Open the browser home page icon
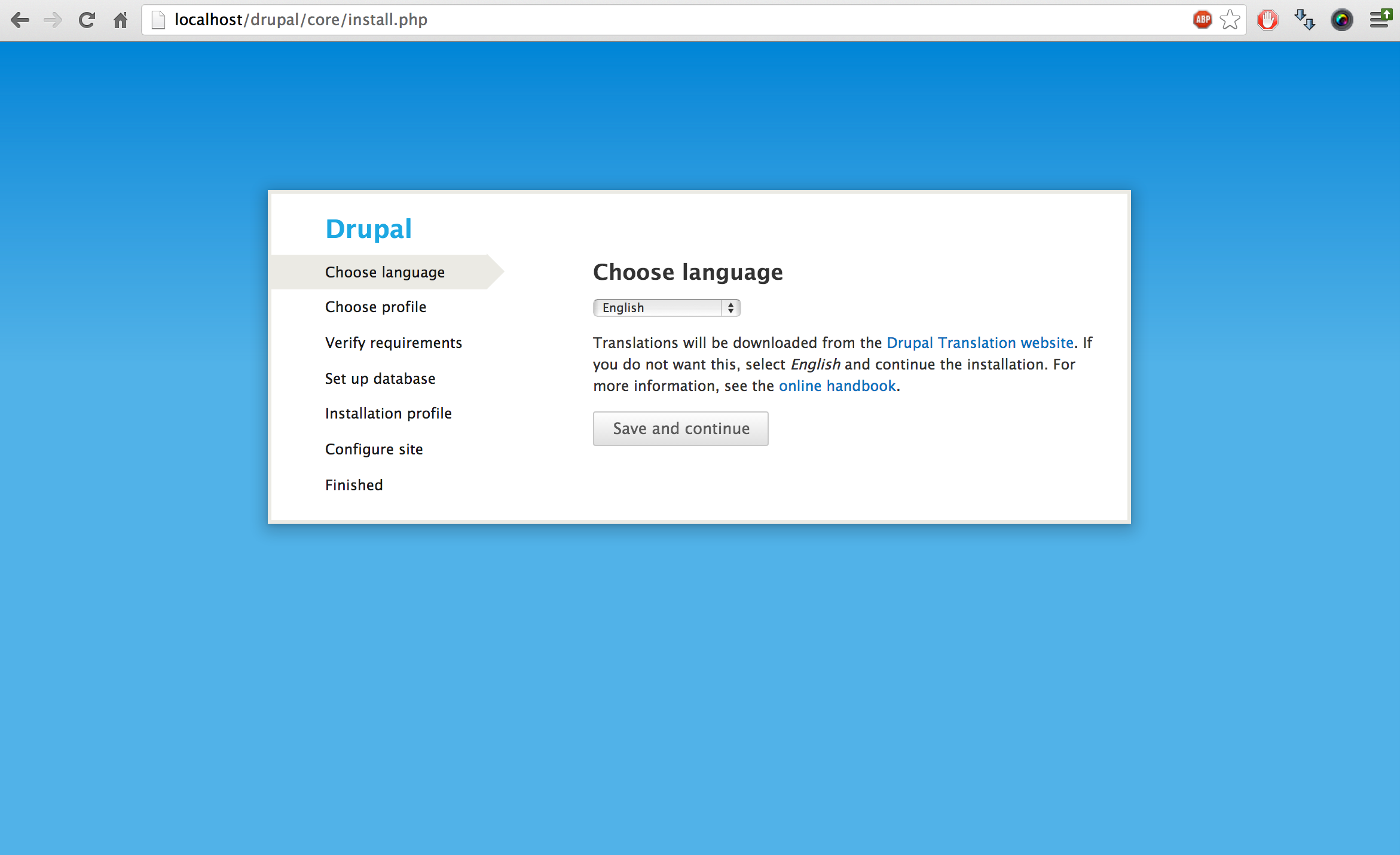This screenshot has width=1400, height=855. [121, 20]
